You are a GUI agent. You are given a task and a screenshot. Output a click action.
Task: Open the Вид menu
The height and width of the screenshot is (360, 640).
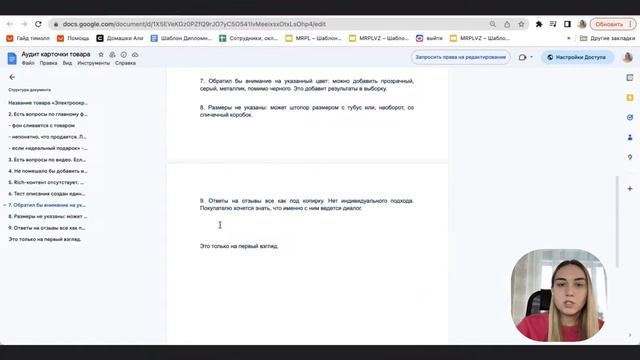click(x=67, y=63)
